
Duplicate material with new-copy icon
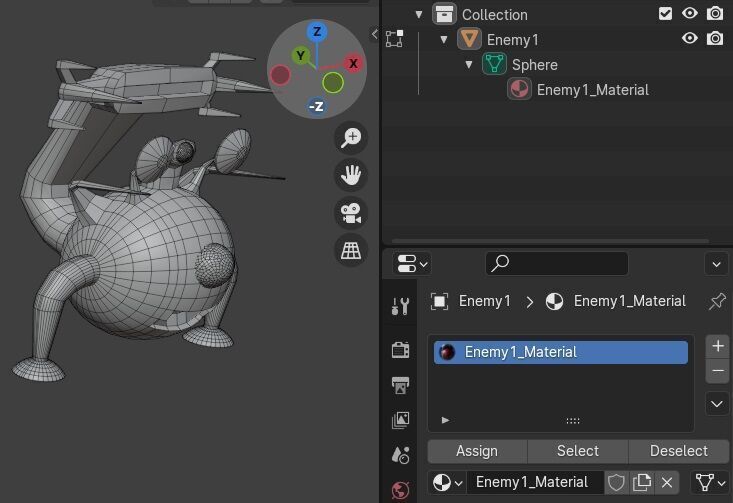pyautogui.click(x=642, y=482)
